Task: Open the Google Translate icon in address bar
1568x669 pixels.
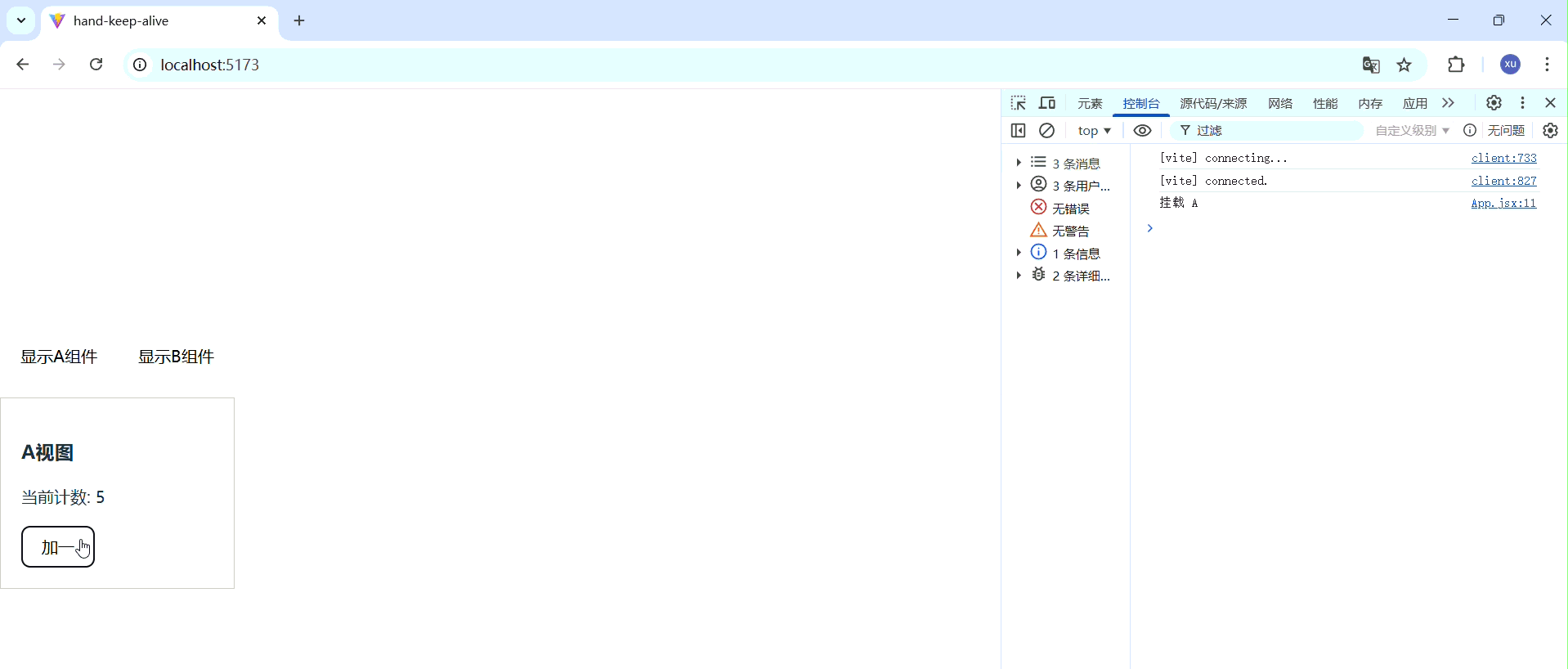Action: click(x=1371, y=65)
